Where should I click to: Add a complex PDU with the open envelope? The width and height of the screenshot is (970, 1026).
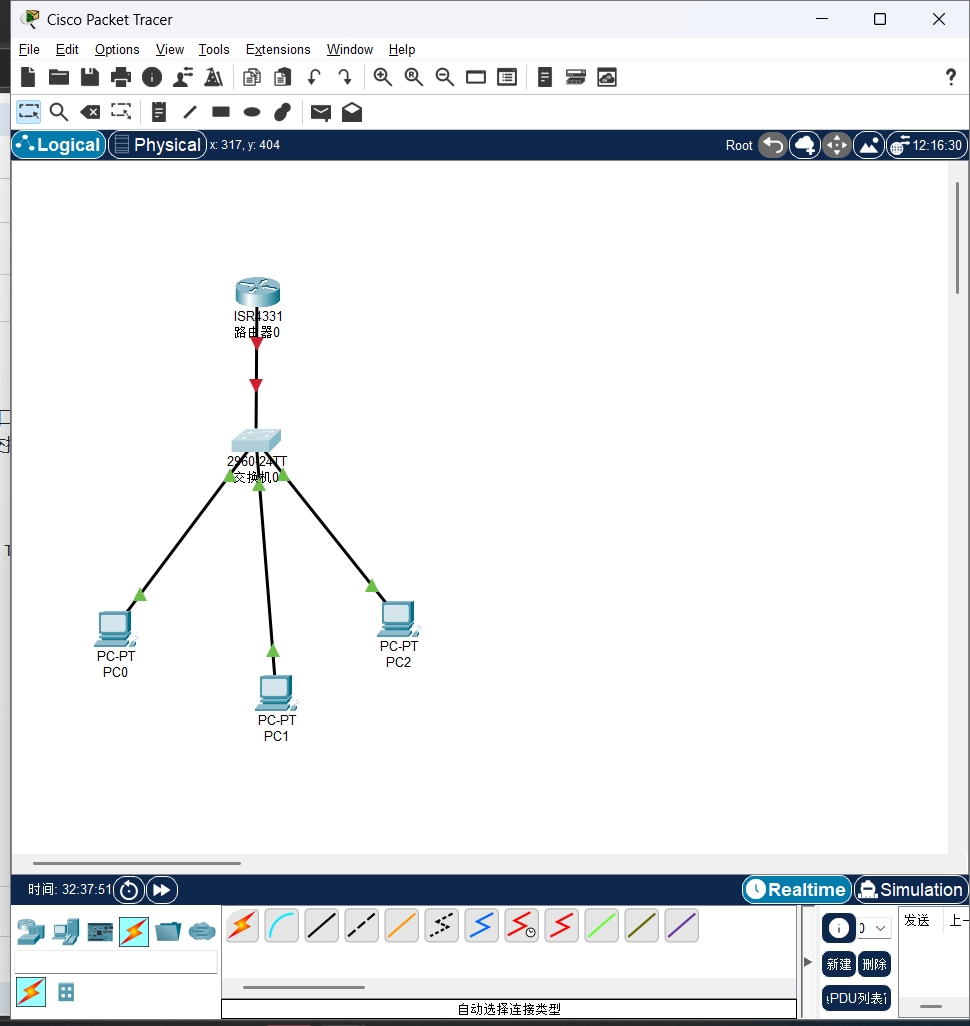tap(352, 112)
